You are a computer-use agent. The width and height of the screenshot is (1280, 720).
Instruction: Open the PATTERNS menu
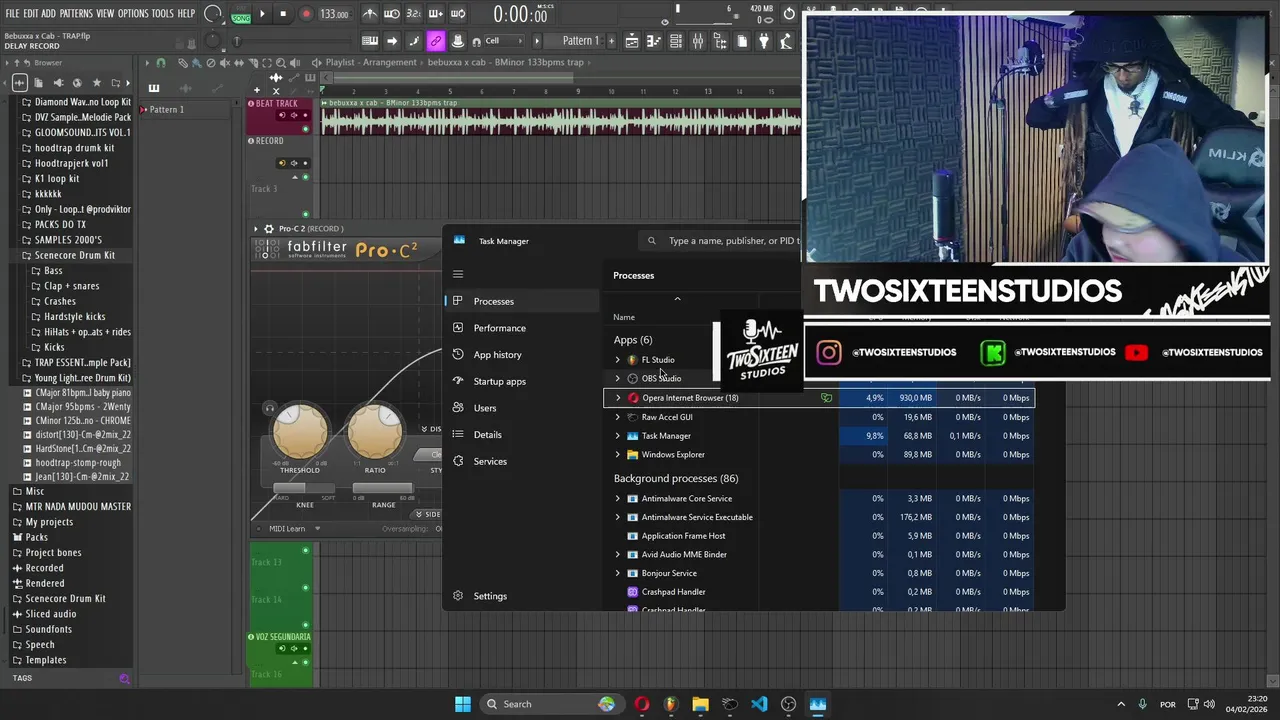[76, 14]
